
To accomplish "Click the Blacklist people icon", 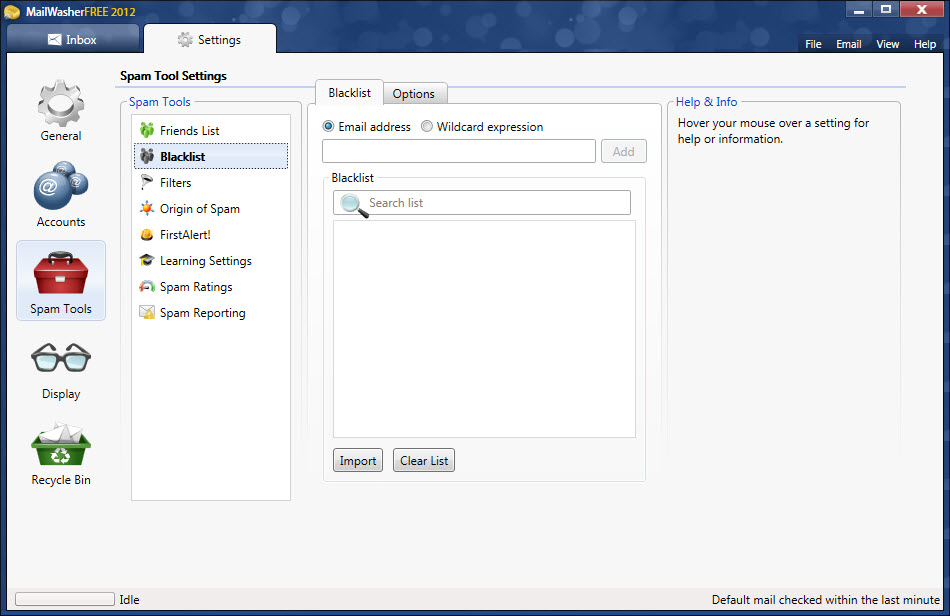I will pyautogui.click(x=147, y=156).
